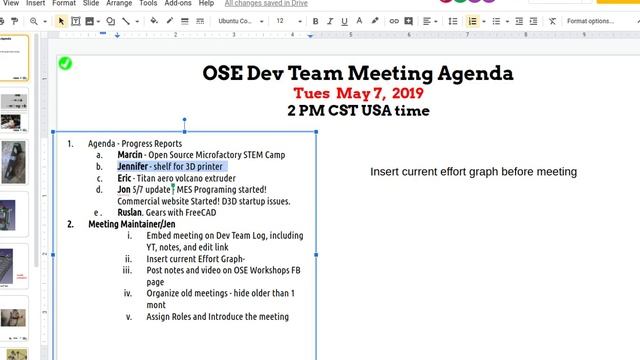Click the Add comment icon
This screenshot has width=640, height=360.
[408, 21]
